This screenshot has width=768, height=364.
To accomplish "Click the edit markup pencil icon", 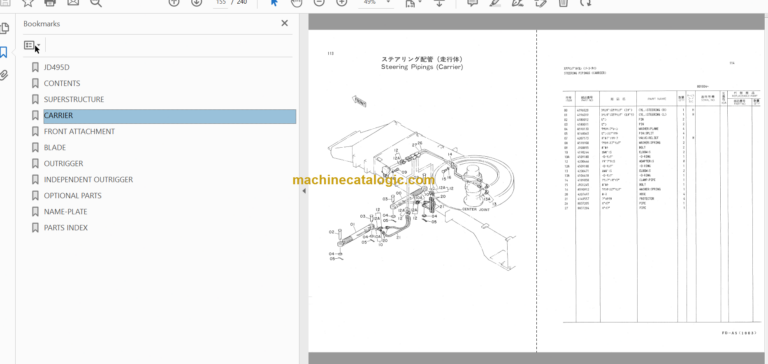I will coord(541,2).
